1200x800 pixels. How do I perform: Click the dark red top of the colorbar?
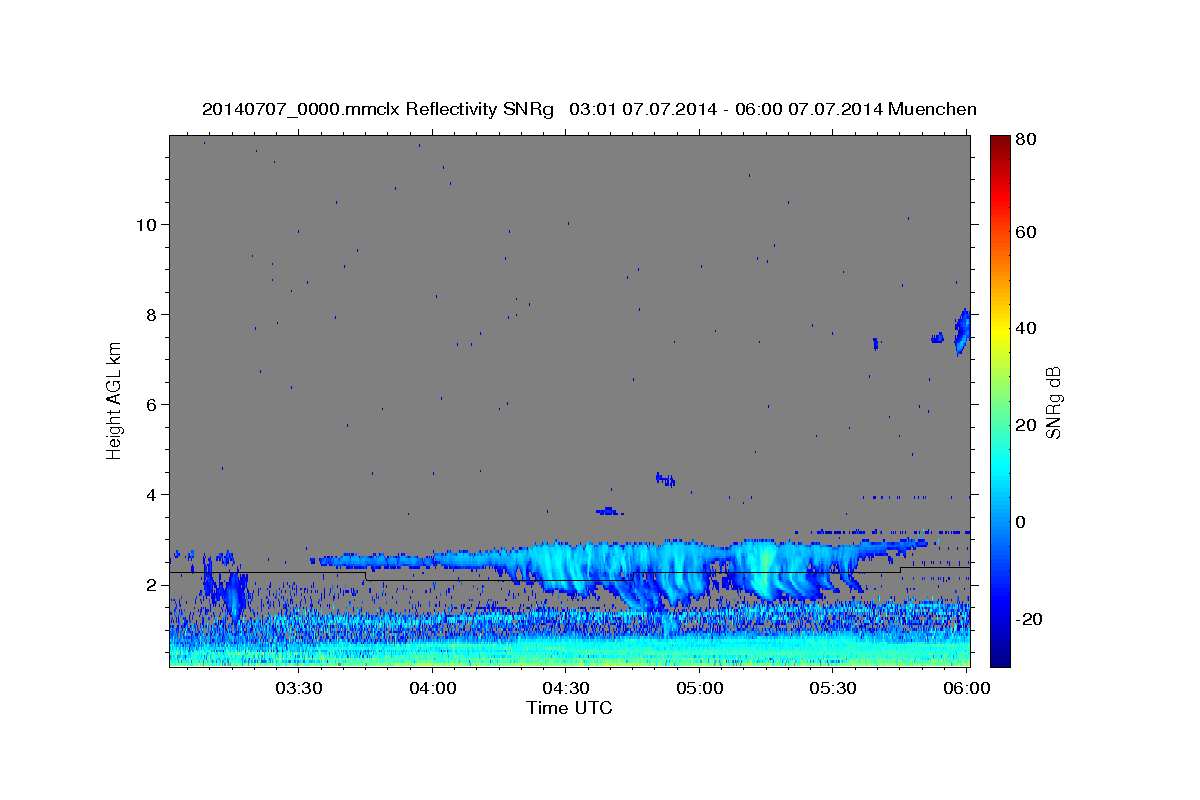(1000, 142)
